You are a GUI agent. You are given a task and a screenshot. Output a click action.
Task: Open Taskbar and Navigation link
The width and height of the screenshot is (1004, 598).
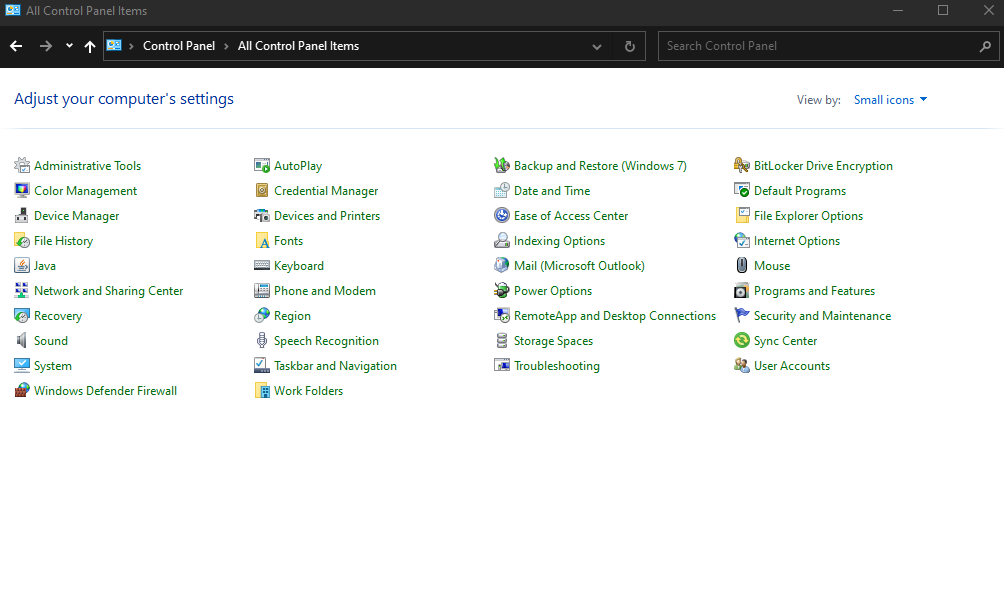[335, 366]
